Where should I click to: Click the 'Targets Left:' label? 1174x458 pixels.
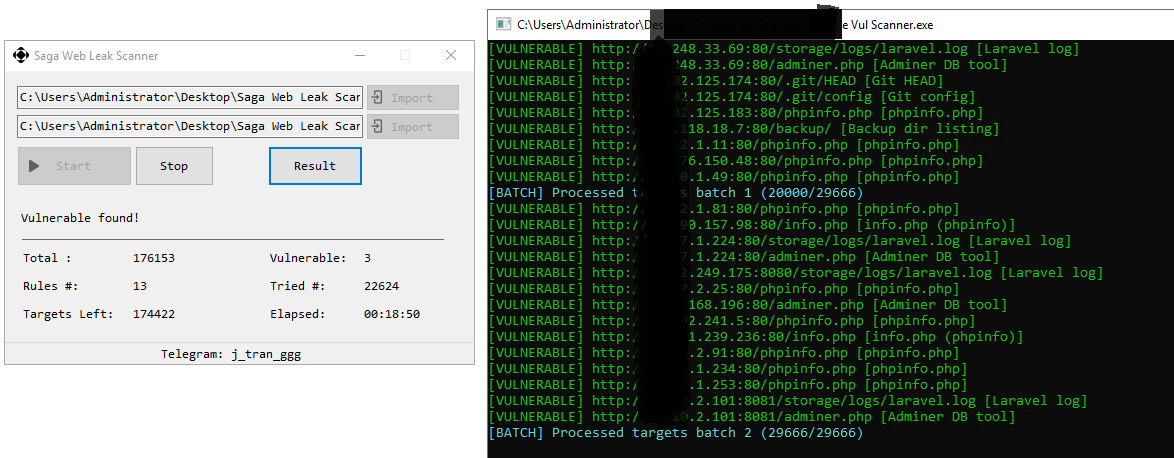68,314
